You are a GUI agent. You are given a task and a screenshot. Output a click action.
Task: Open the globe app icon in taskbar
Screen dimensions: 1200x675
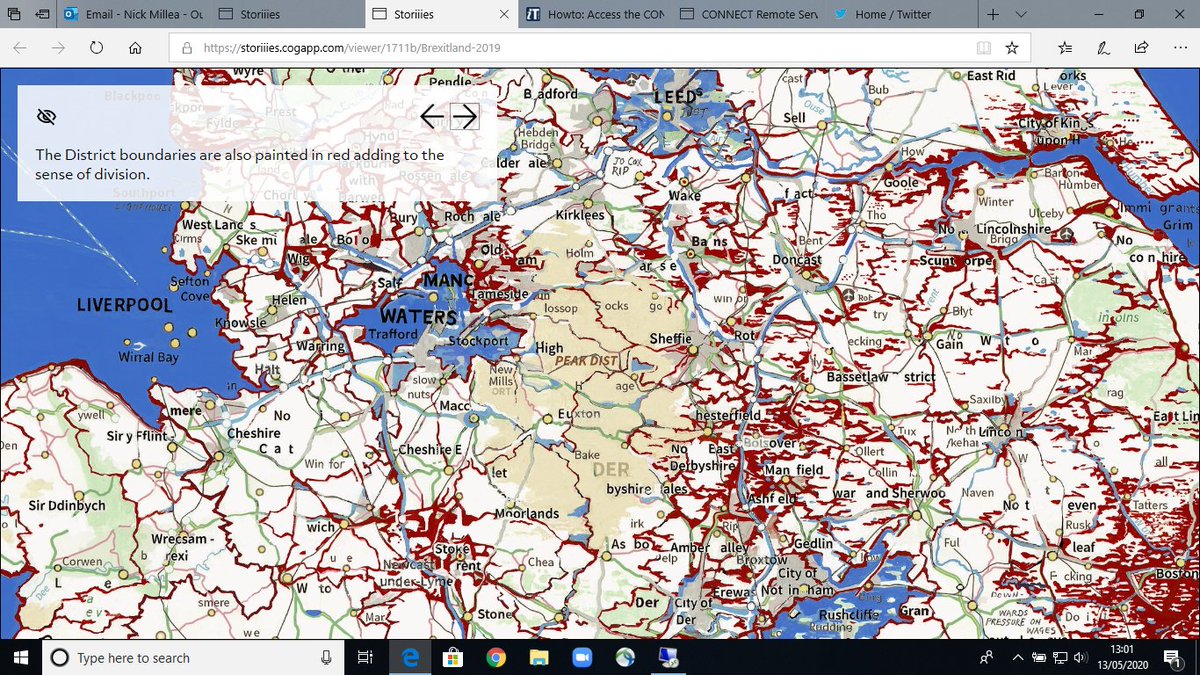coord(625,657)
